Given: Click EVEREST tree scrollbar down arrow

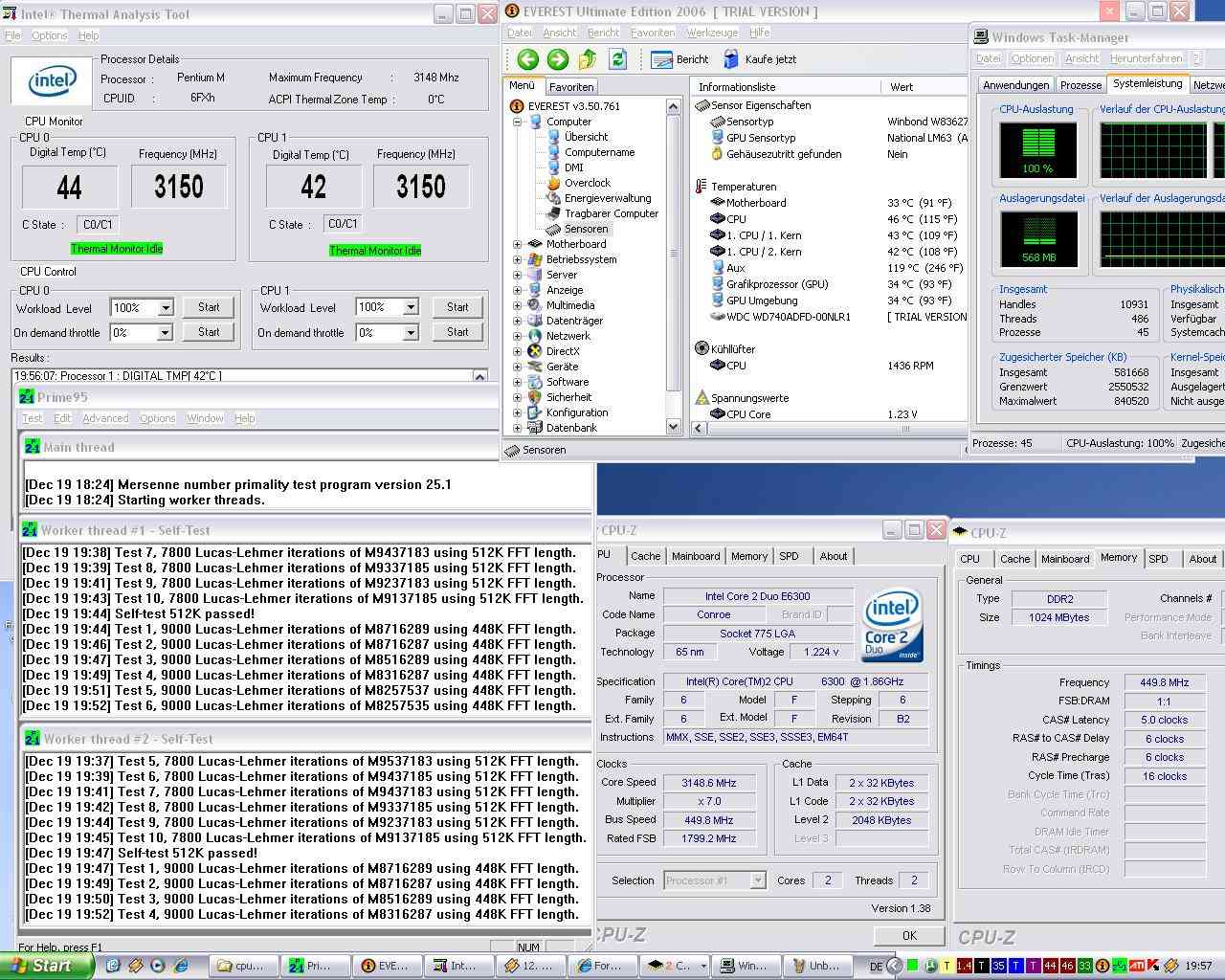Looking at the screenshot, I should point(673,427).
